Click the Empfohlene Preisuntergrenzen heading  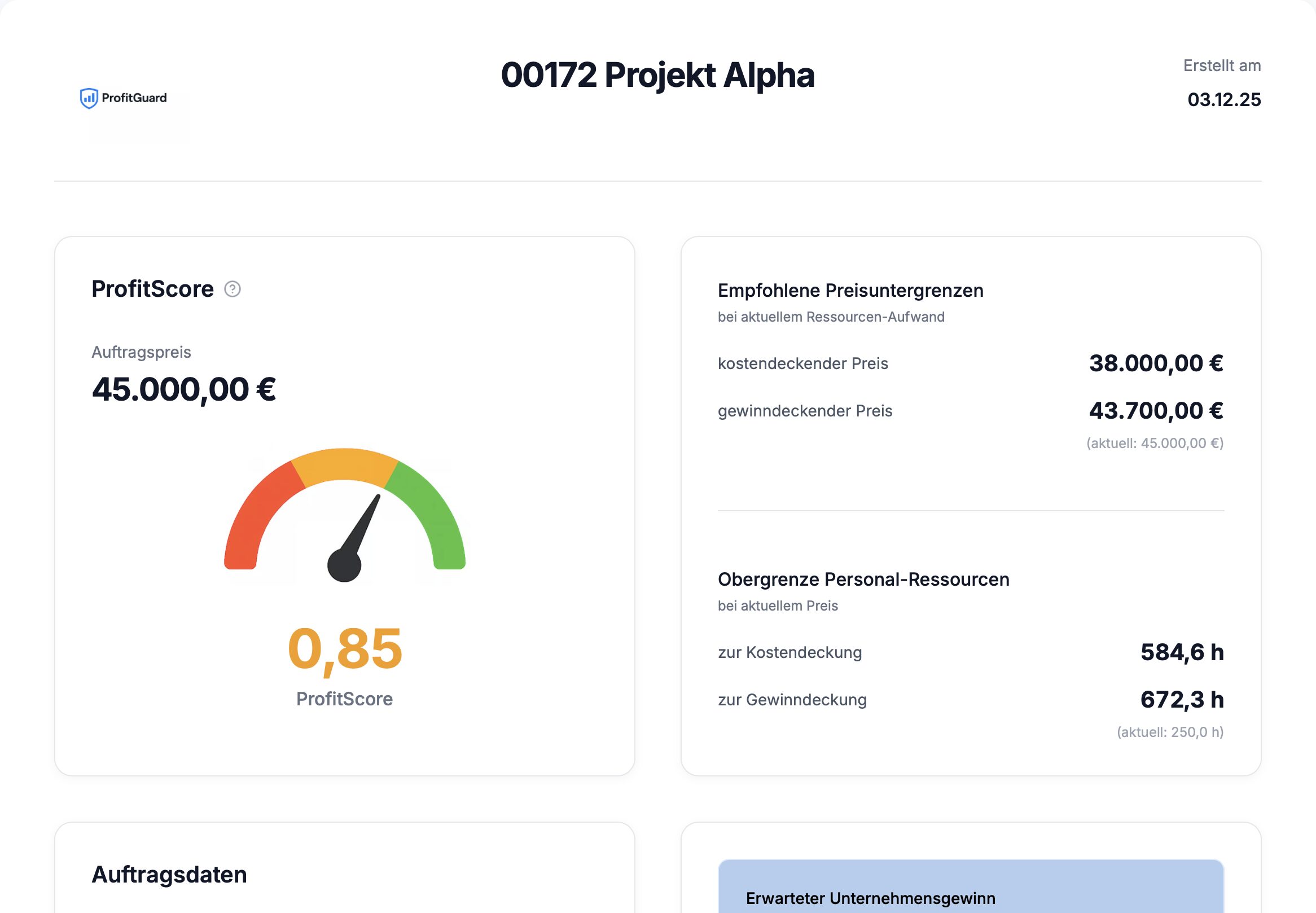(850, 291)
